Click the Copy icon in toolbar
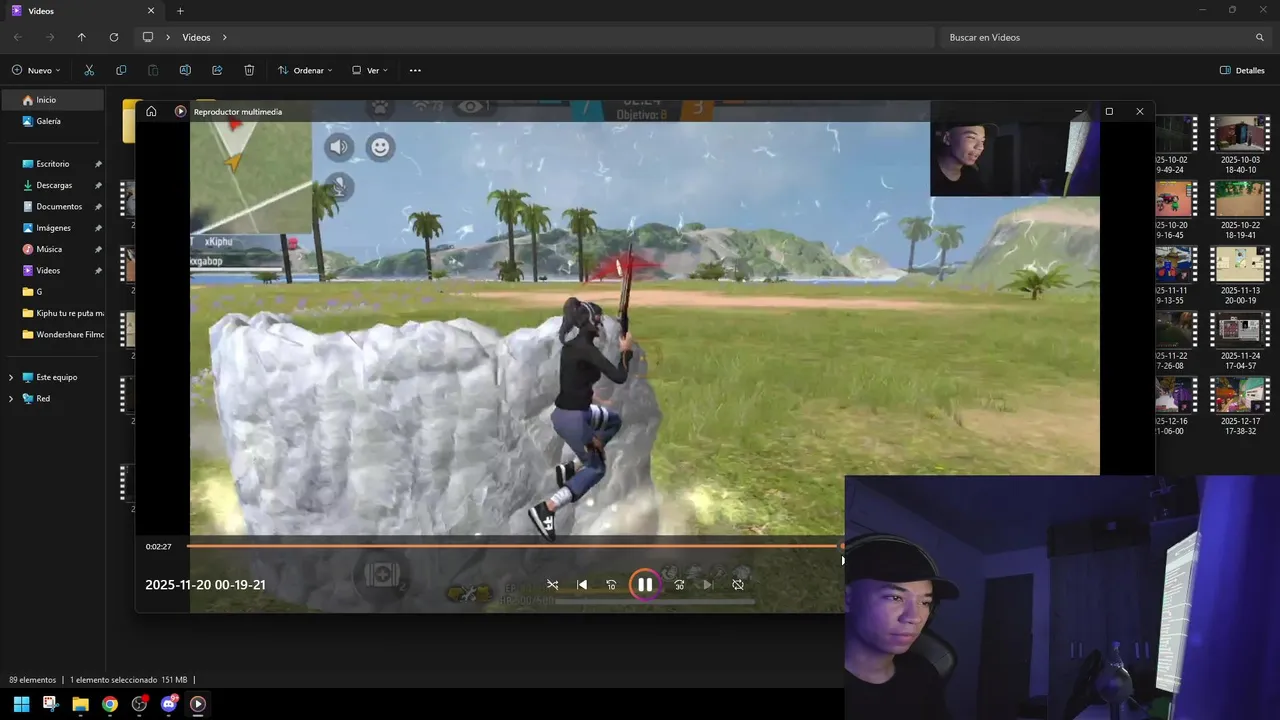 (x=121, y=70)
